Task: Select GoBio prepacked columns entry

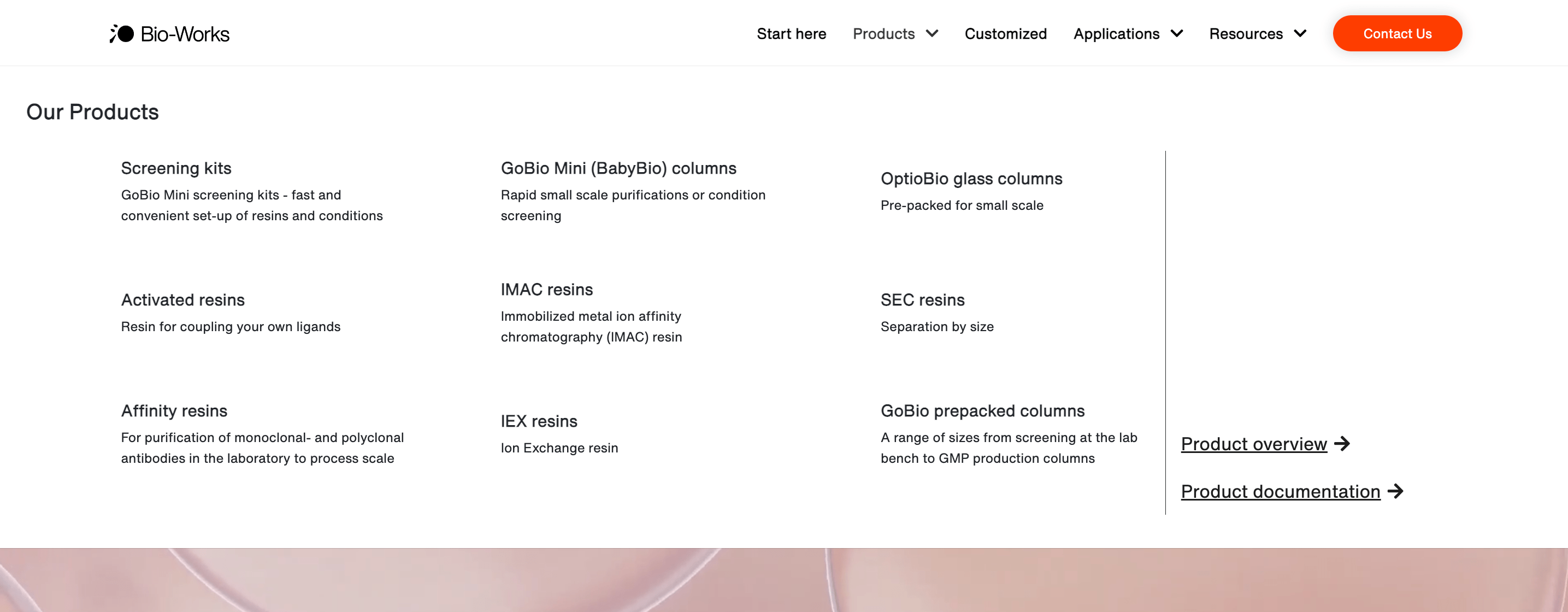Action: point(982,410)
